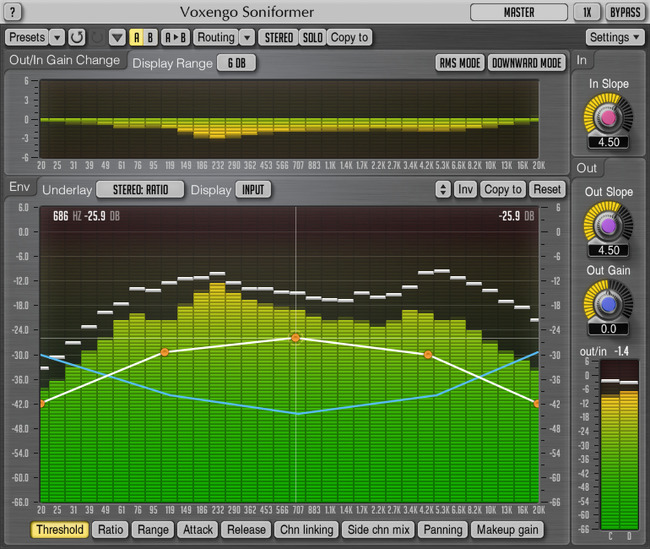The image size is (650, 549).
Task: Click In Slope value 4.50 field
Action: coord(608,142)
